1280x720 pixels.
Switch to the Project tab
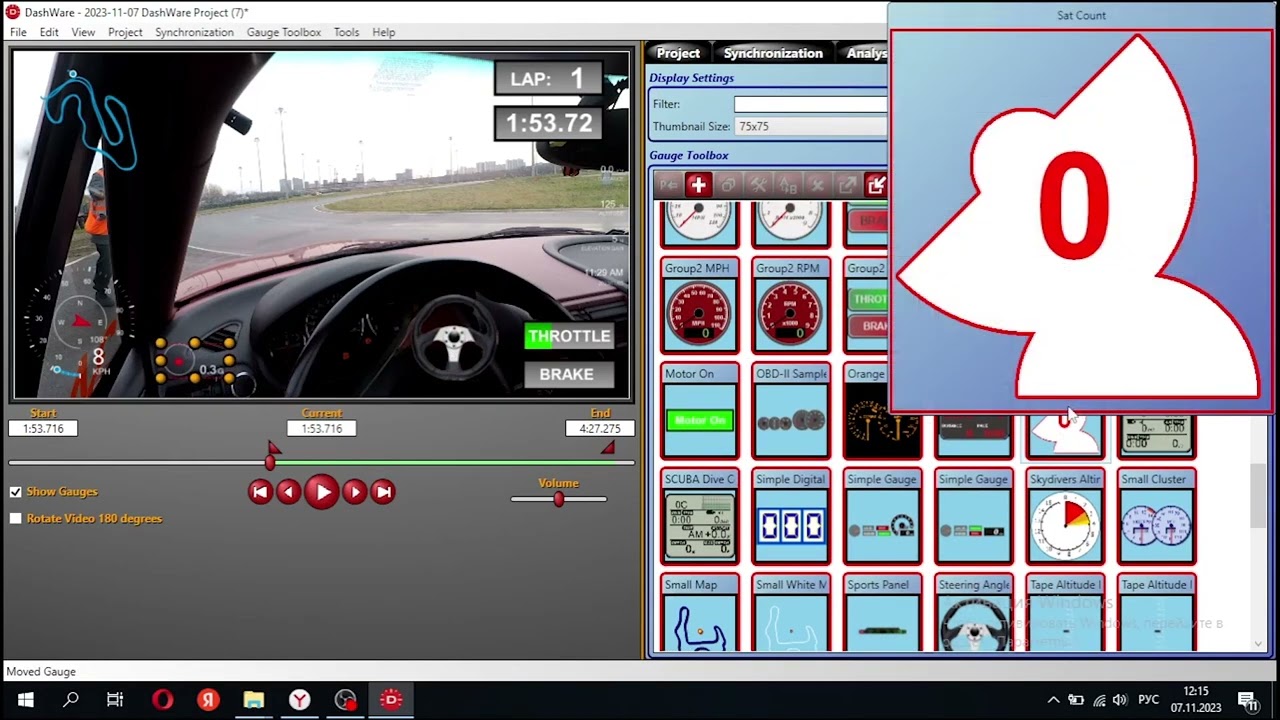[x=678, y=53]
